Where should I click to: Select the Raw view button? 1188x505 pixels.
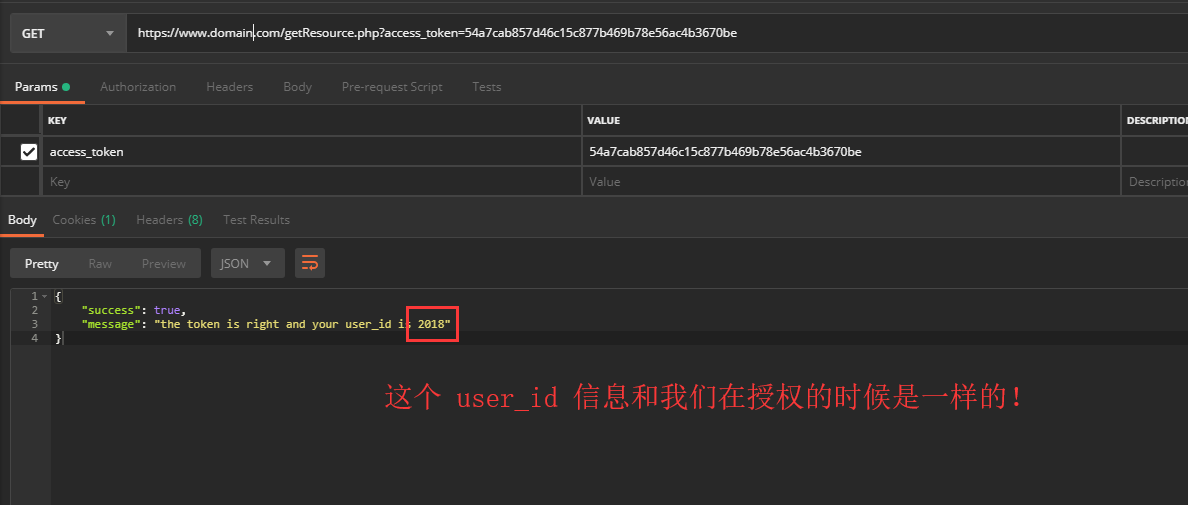pyautogui.click(x=100, y=263)
